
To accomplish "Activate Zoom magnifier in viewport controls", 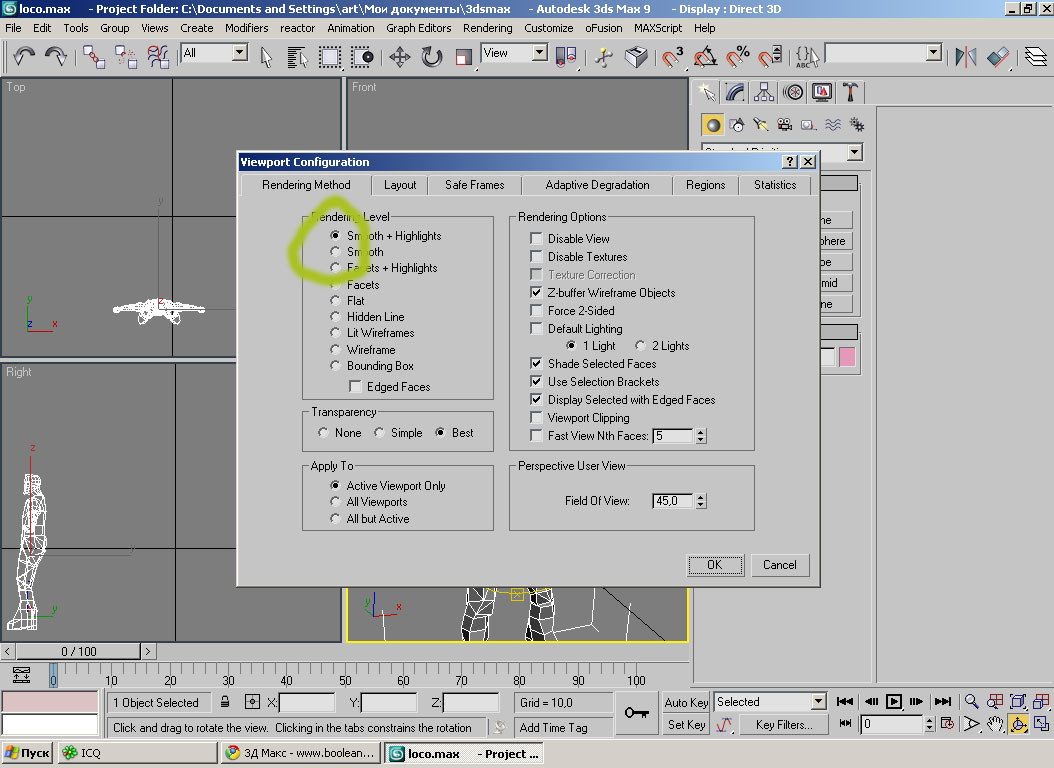I will point(970,702).
